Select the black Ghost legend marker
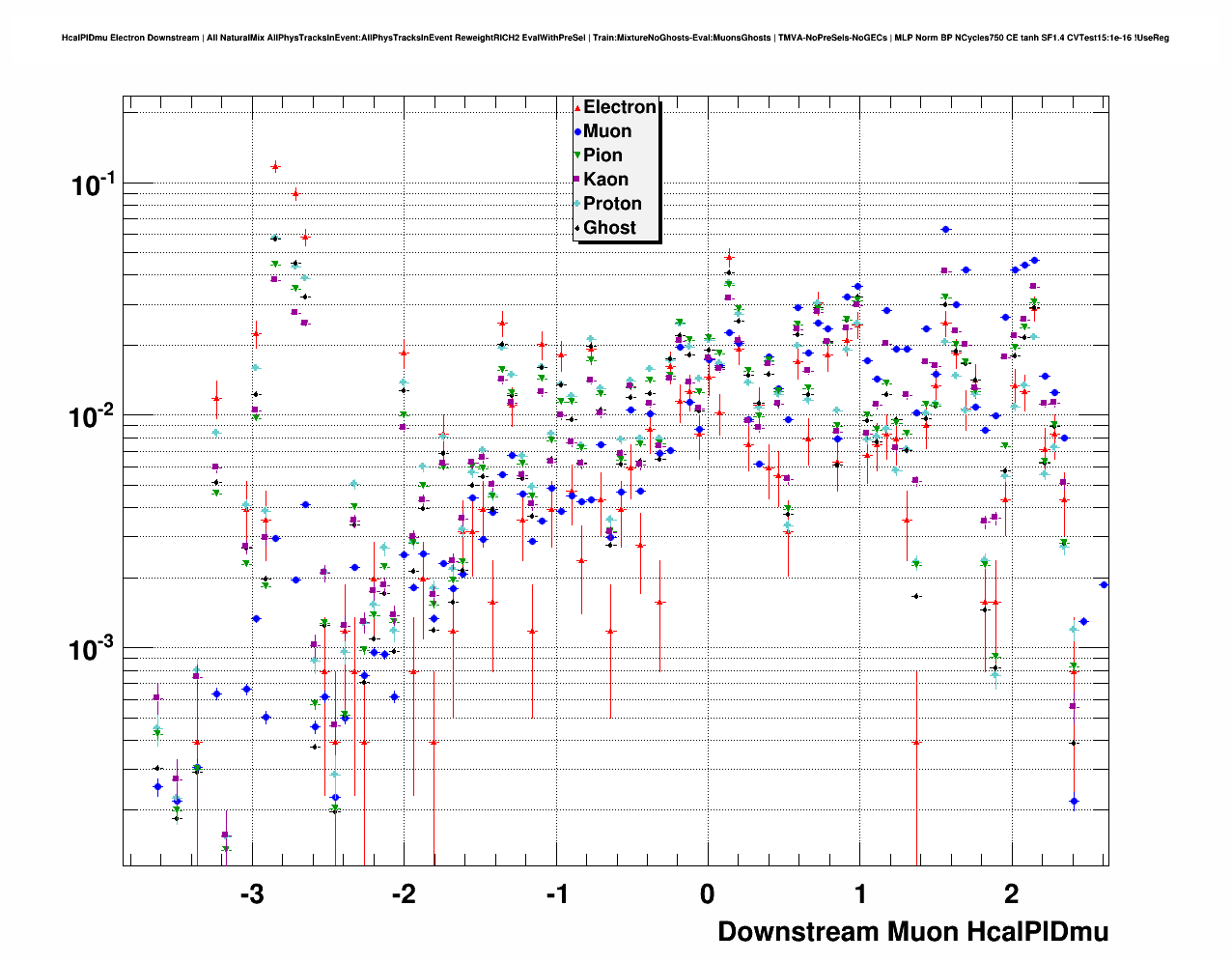This screenshot has height=962, width=1232. tap(577, 228)
